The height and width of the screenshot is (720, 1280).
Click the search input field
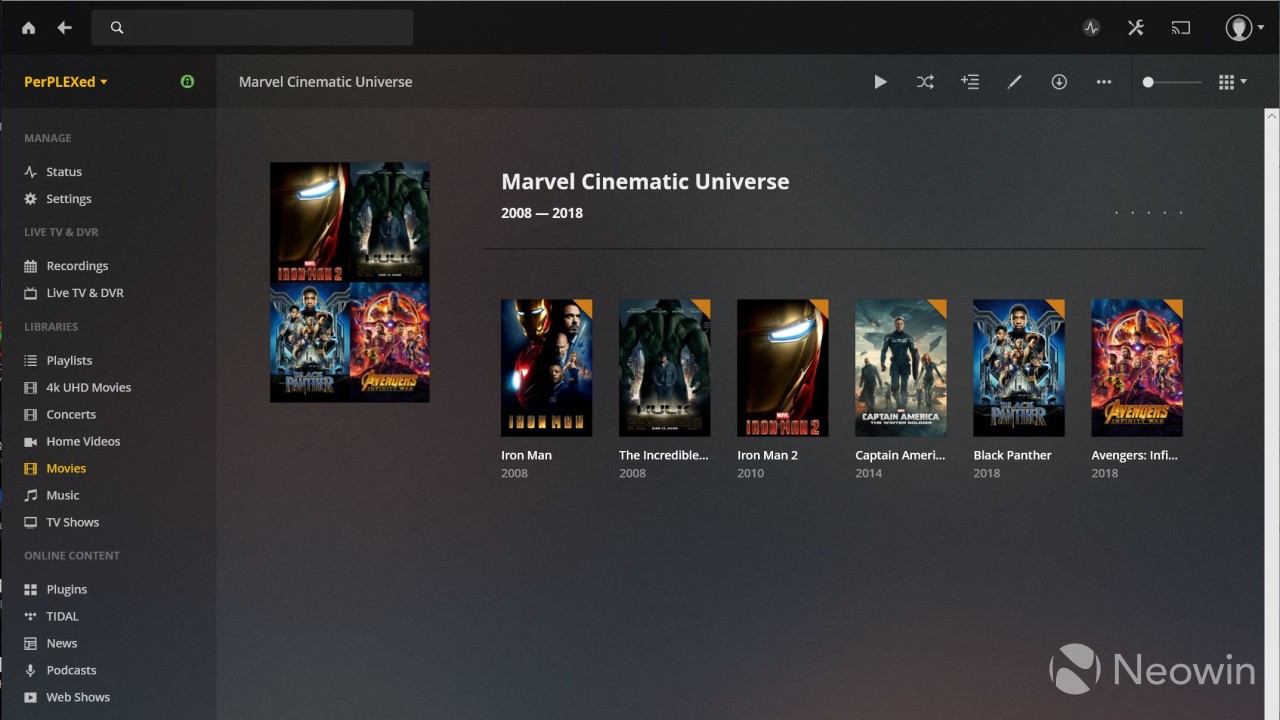tap(252, 28)
